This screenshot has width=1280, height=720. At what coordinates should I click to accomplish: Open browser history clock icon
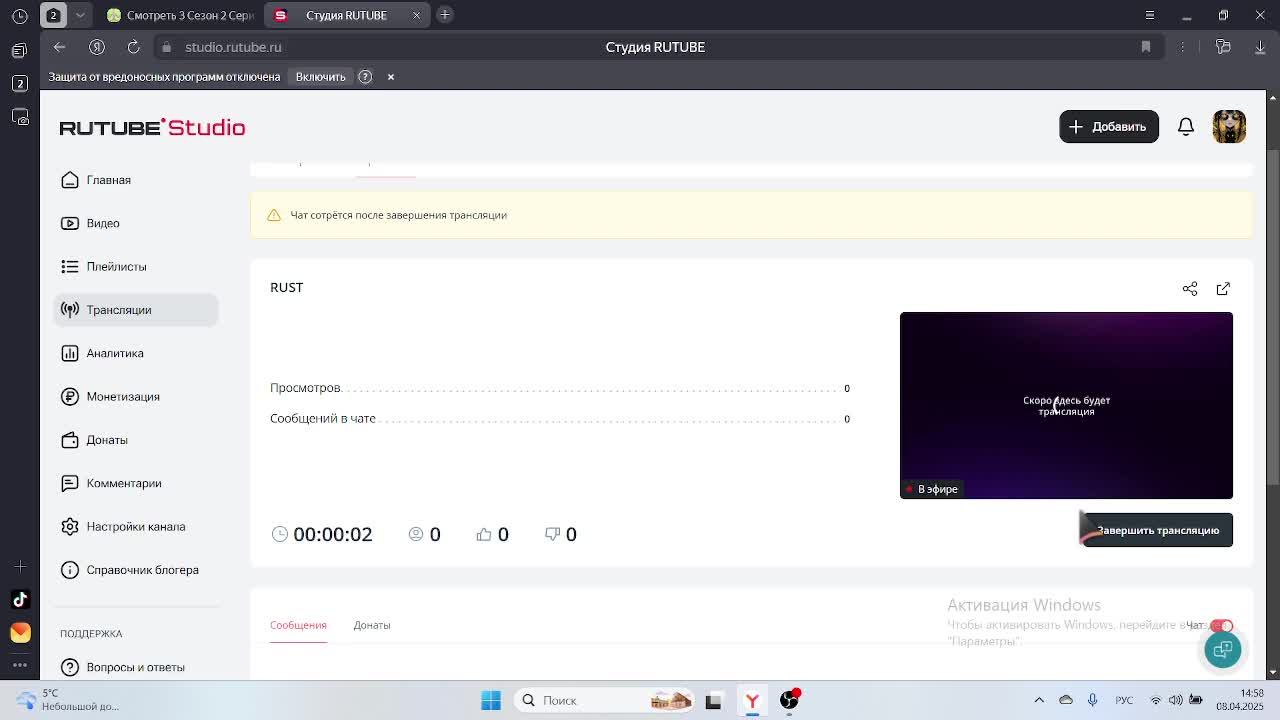(x=19, y=16)
